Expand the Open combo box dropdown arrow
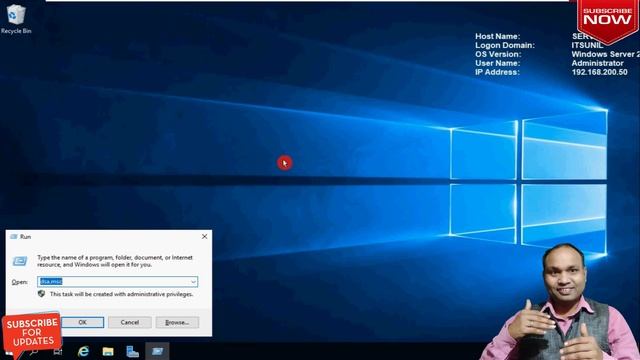Screen dimensions: 640x360 (x=193, y=282)
